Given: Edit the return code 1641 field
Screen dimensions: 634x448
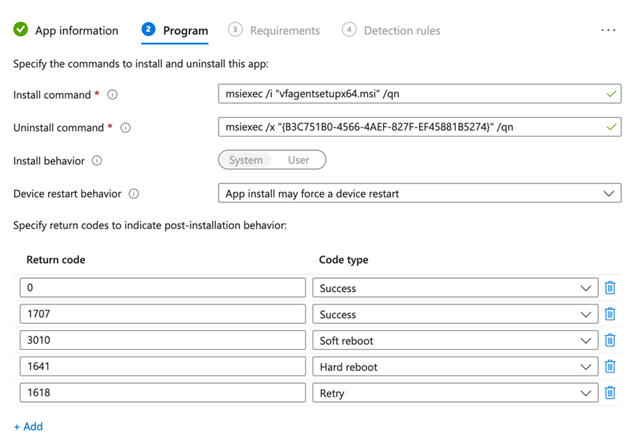Looking at the screenshot, I should coord(163,366).
